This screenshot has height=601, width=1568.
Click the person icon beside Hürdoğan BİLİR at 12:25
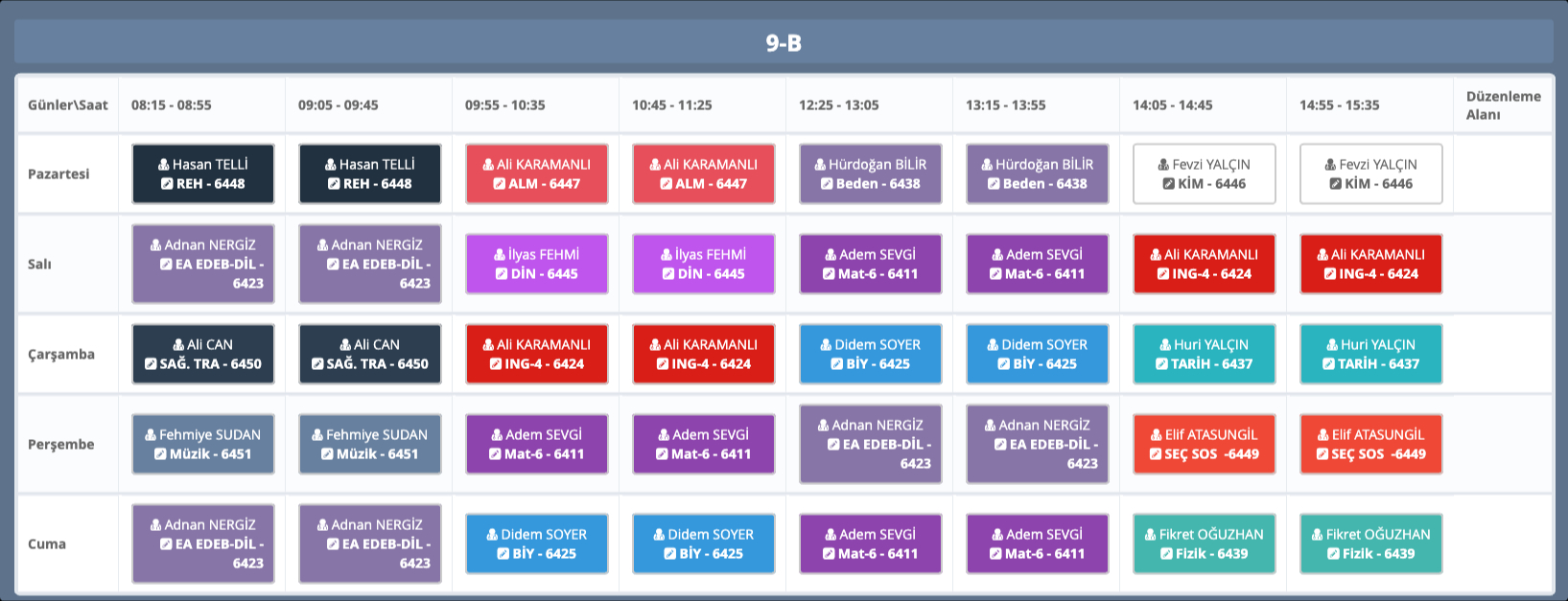(820, 165)
